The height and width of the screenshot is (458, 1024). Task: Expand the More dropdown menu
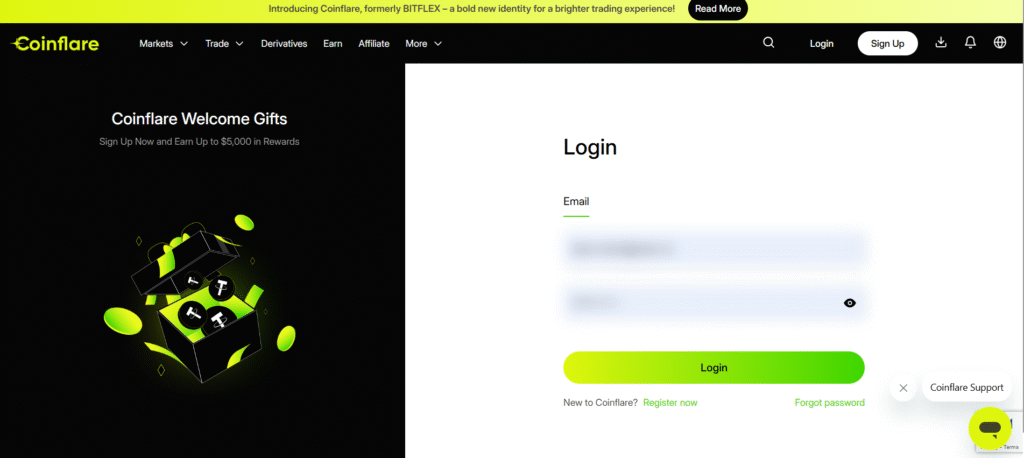[x=423, y=44]
